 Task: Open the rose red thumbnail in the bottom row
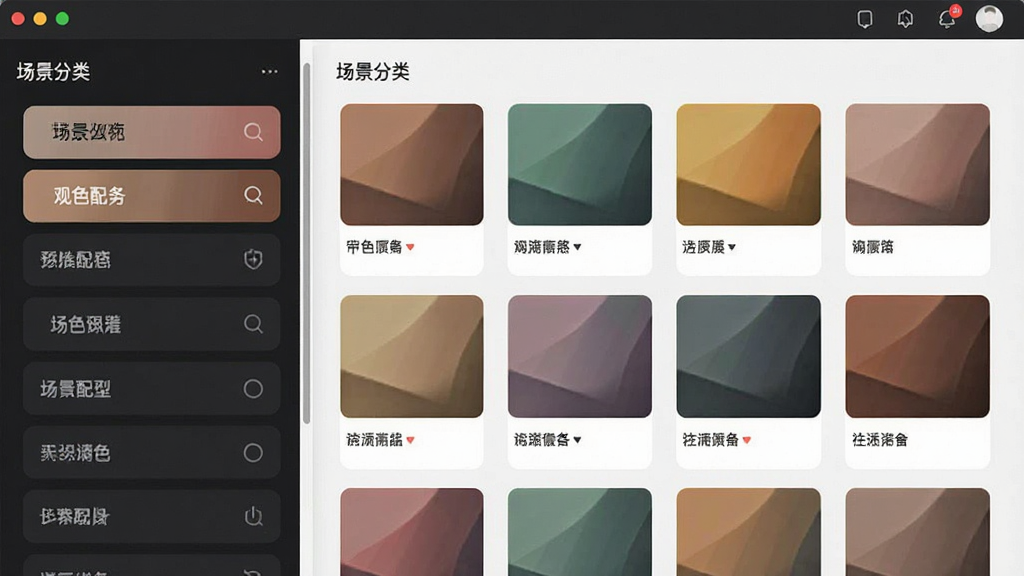click(x=411, y=532)
